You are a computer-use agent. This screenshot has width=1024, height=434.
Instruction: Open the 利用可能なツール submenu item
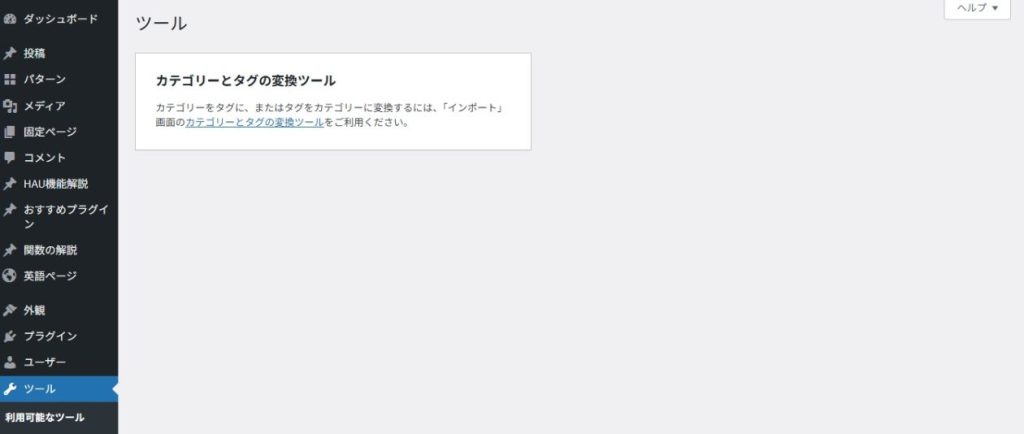45,418
